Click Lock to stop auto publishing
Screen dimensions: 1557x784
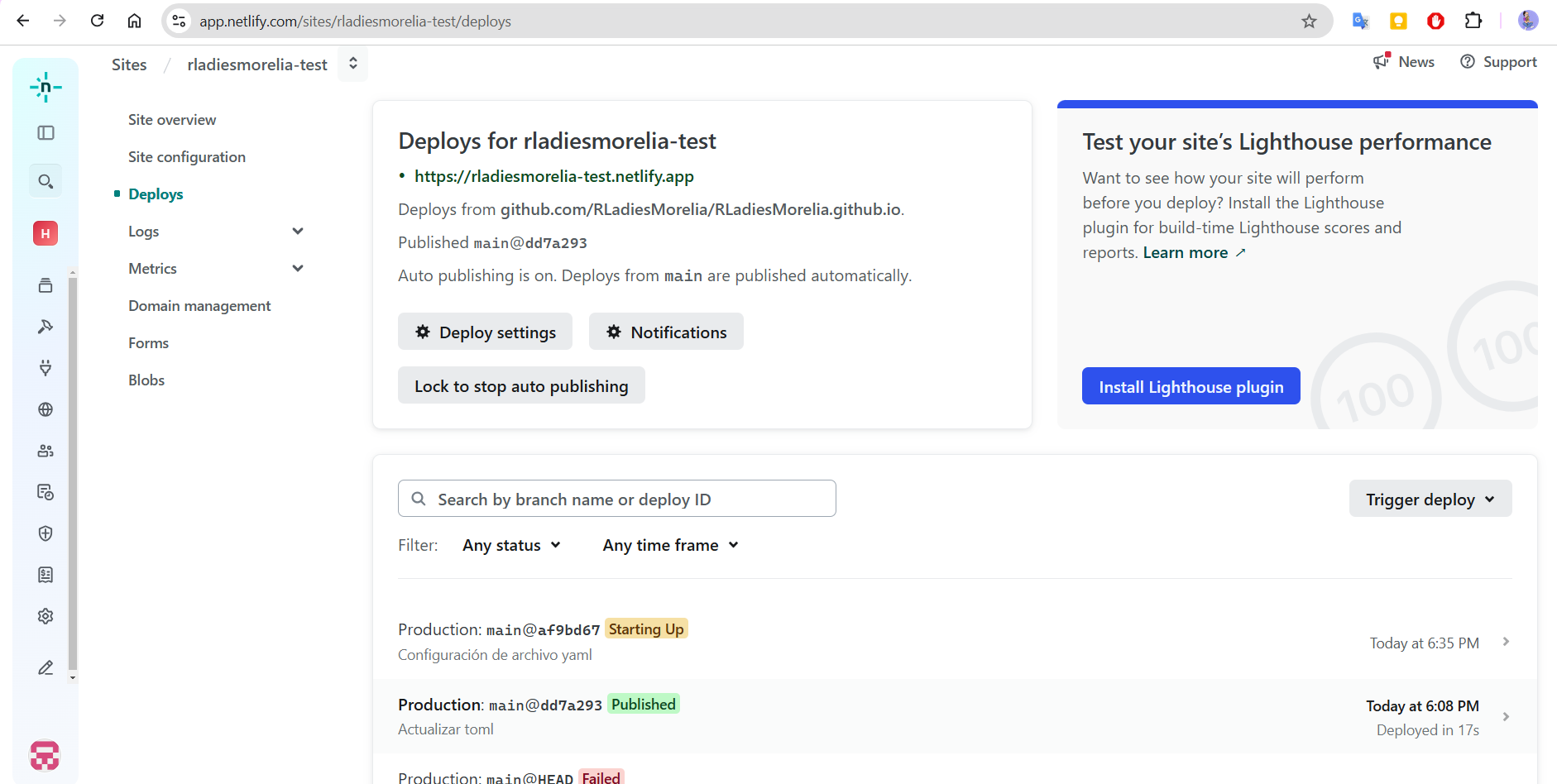click(521, 385)
